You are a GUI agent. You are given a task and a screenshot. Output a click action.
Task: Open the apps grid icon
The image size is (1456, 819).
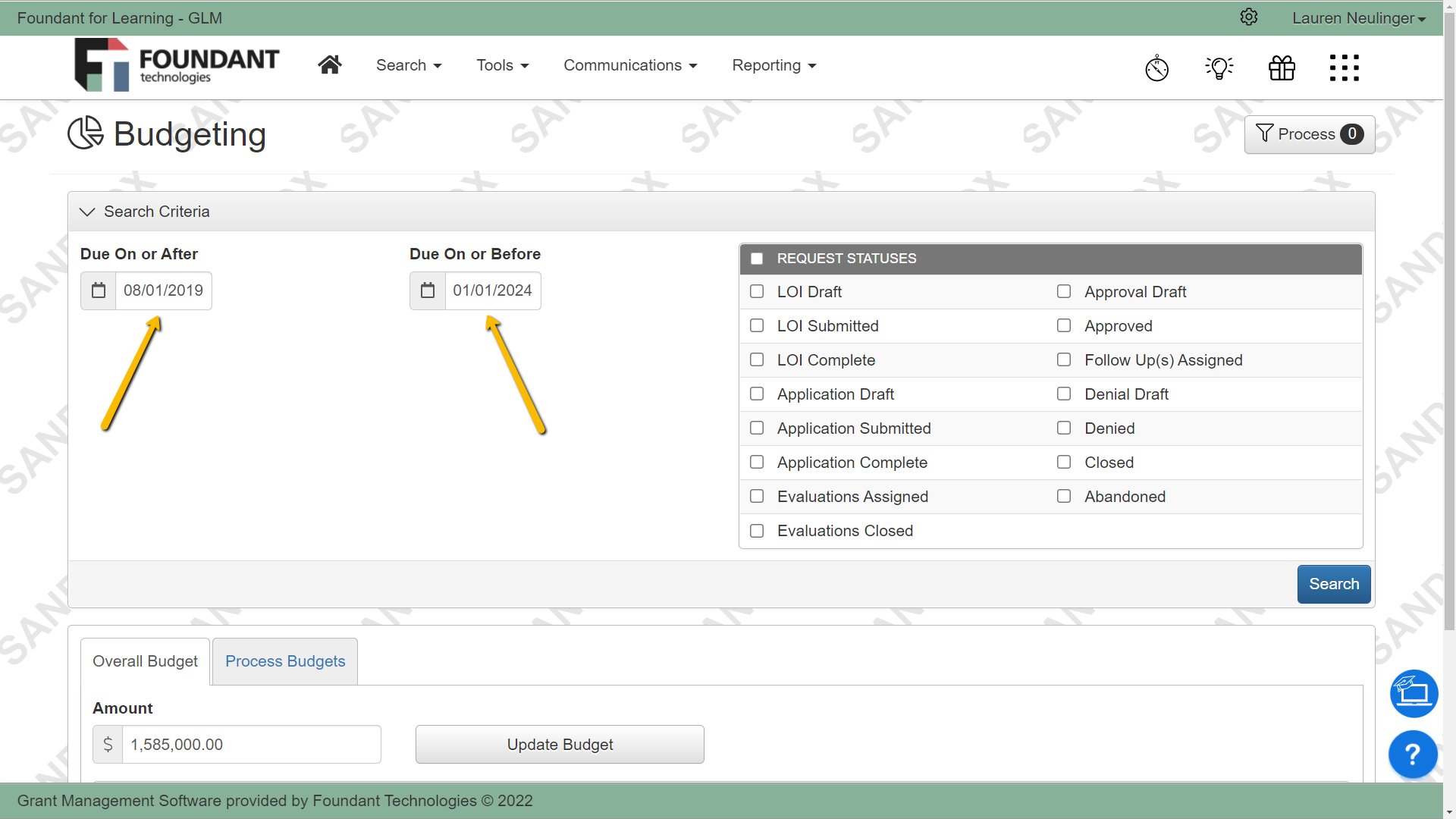pos(1345,67)
